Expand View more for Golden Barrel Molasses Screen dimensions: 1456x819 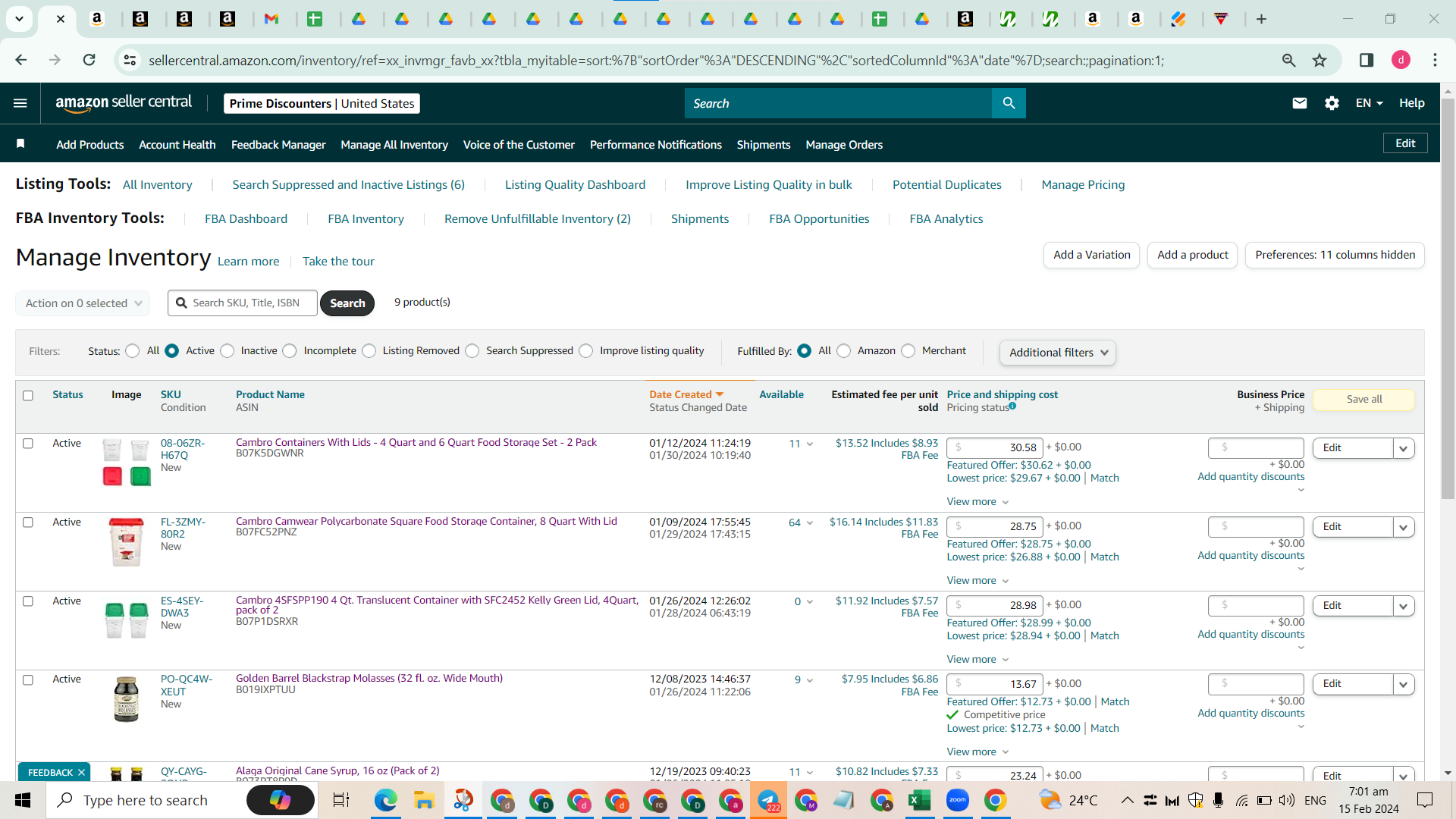(977, 752)
